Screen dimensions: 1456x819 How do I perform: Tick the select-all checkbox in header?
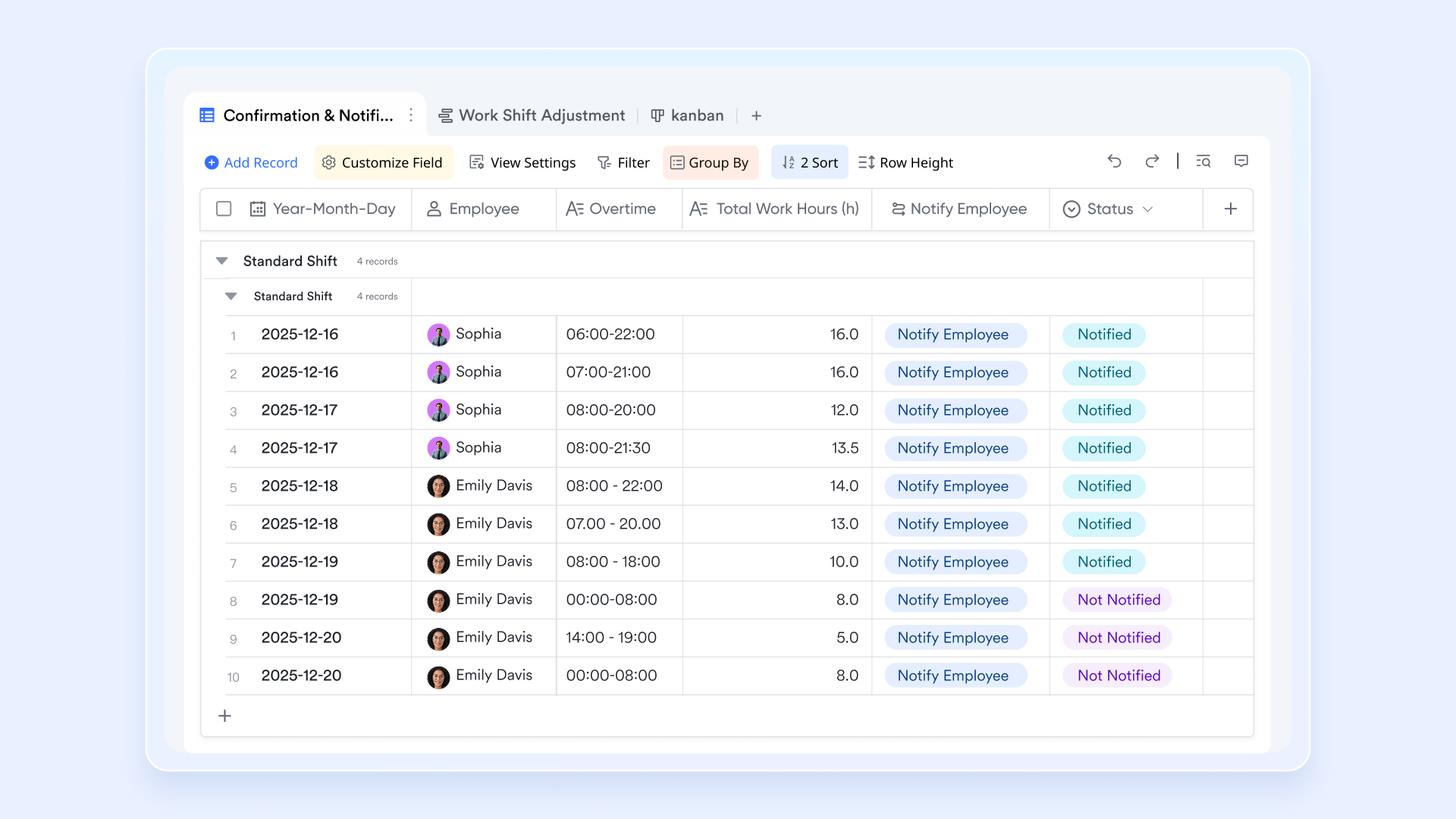pos(224,209)
